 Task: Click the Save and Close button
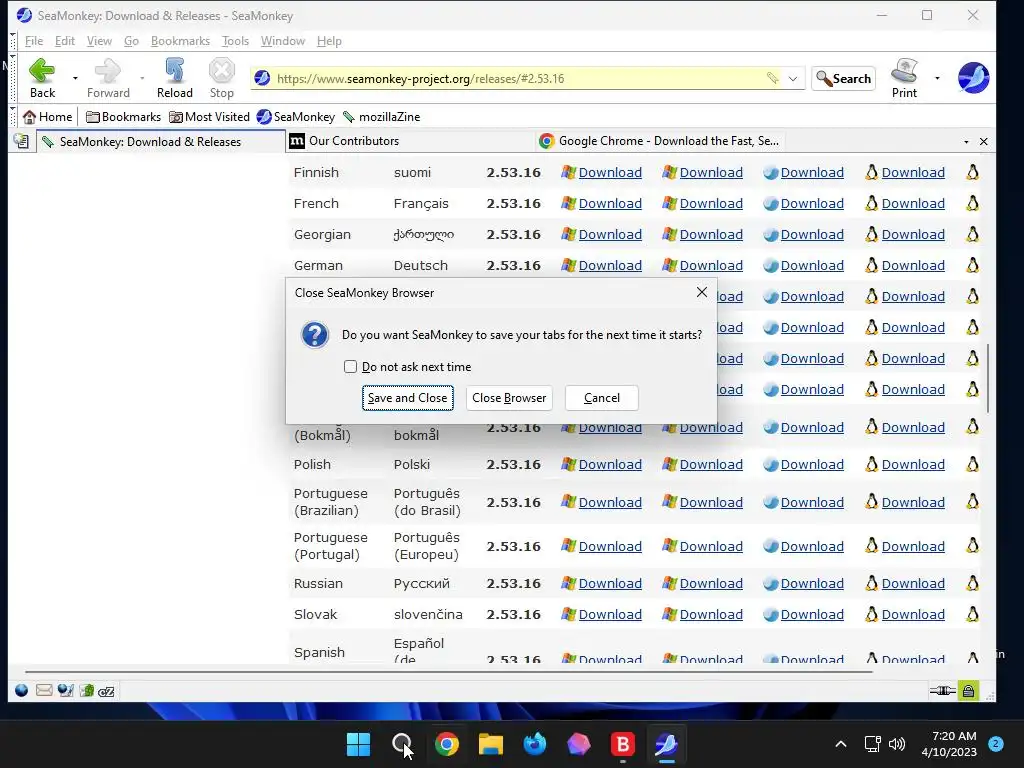tap(408, 398)
